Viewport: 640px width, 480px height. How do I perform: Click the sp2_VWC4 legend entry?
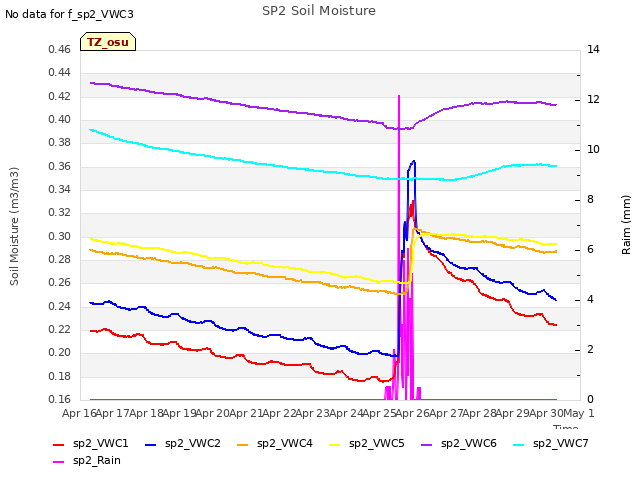pos(275,443)
